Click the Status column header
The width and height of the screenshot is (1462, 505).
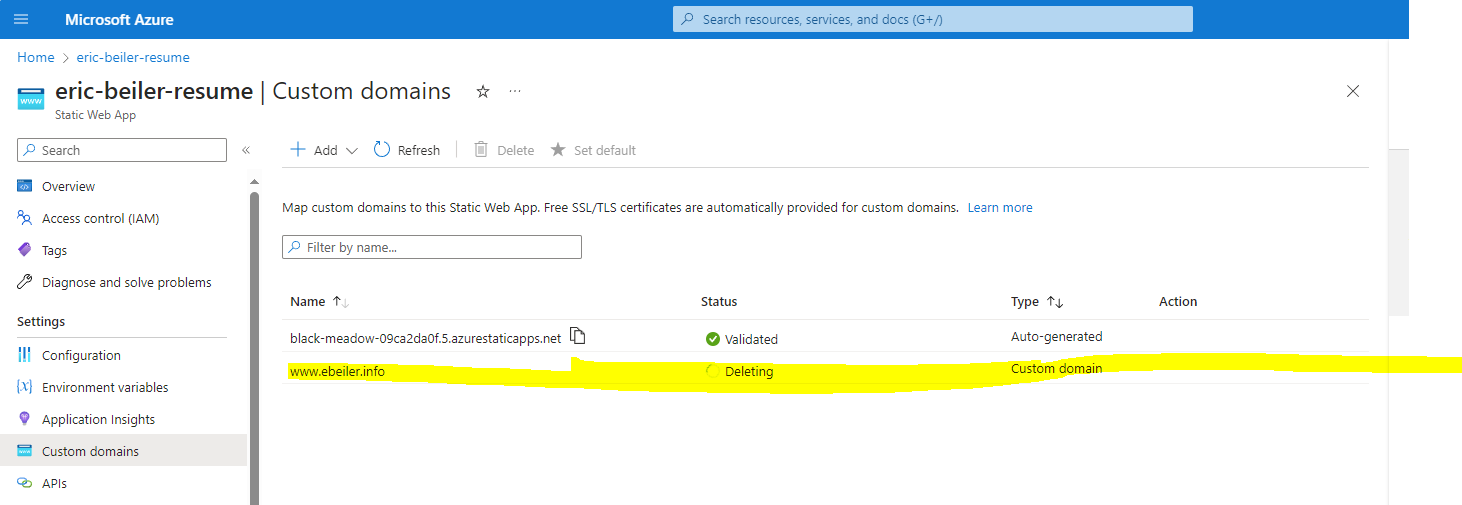click(719, 301)
